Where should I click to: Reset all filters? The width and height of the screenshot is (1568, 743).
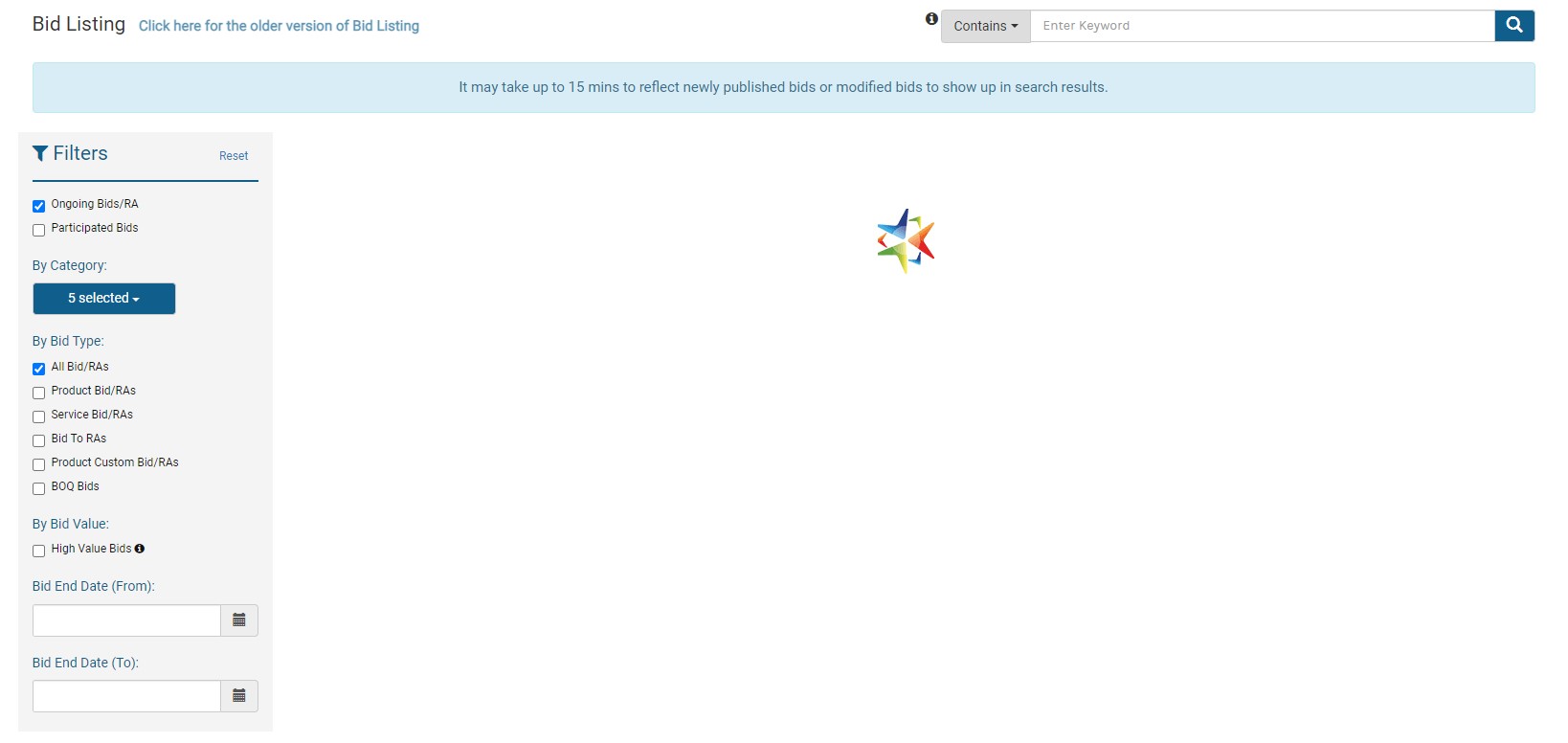pyautogui.click(x=234, y=156)
